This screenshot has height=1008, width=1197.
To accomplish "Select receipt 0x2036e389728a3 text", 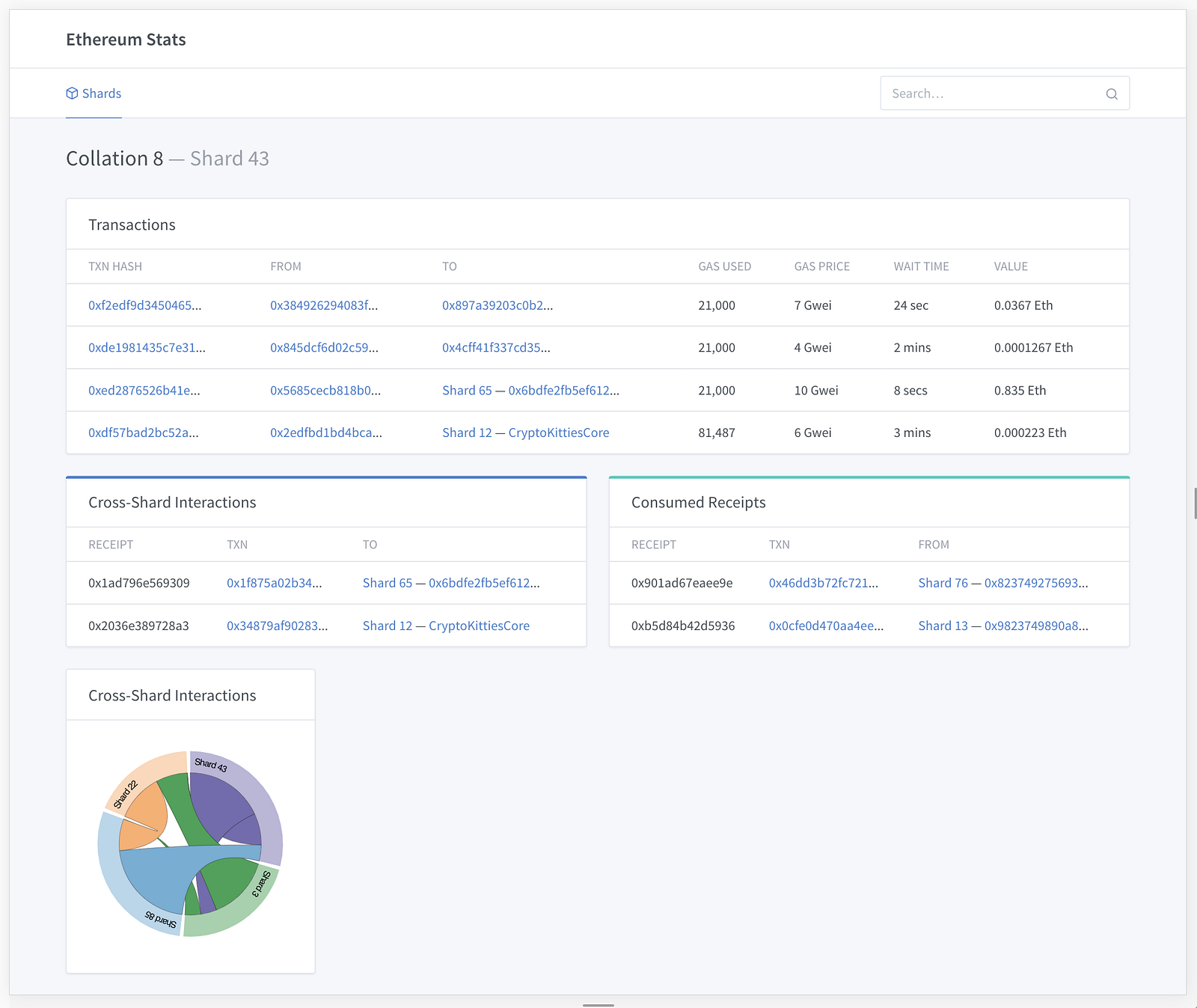I will coord(138,626).
